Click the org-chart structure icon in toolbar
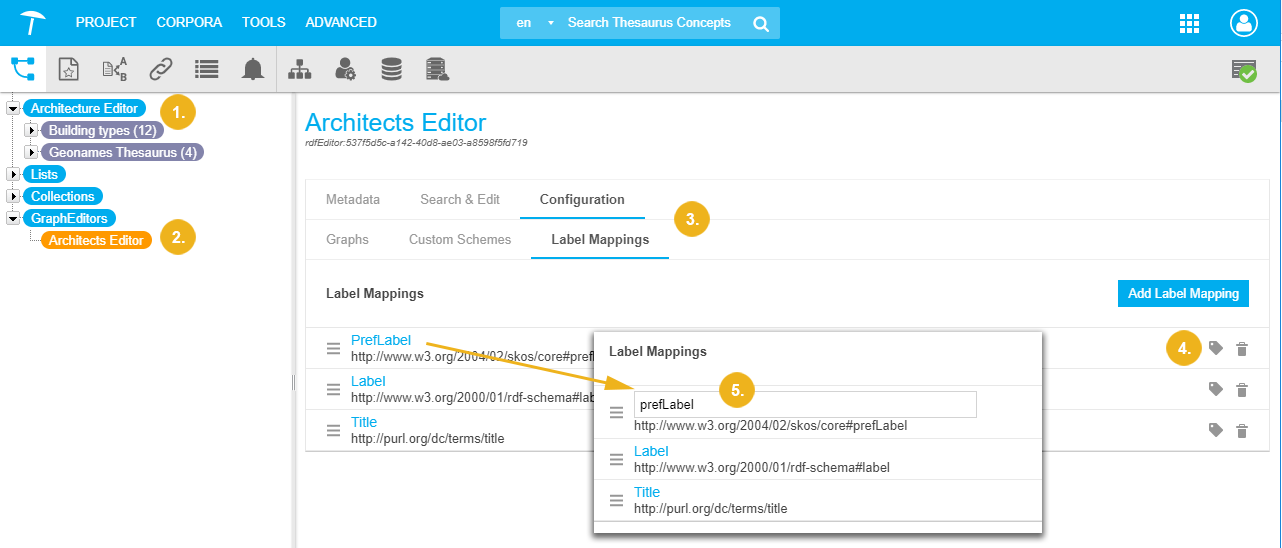 click(299, 69)
